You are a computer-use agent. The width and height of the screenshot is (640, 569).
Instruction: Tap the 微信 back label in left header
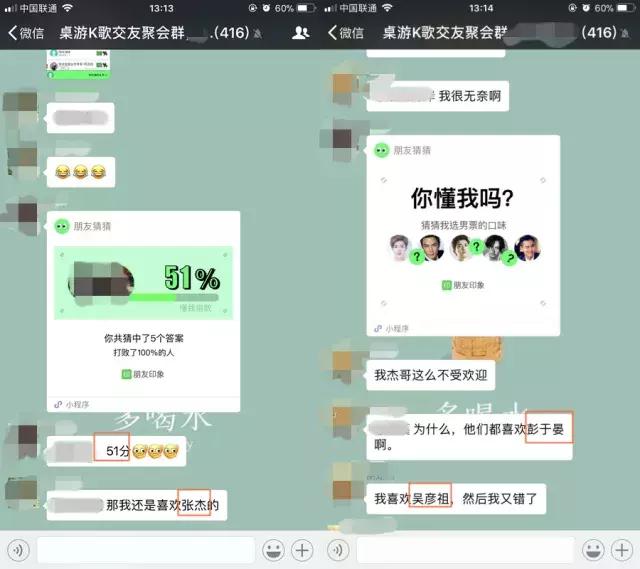(x=32, y=33)
